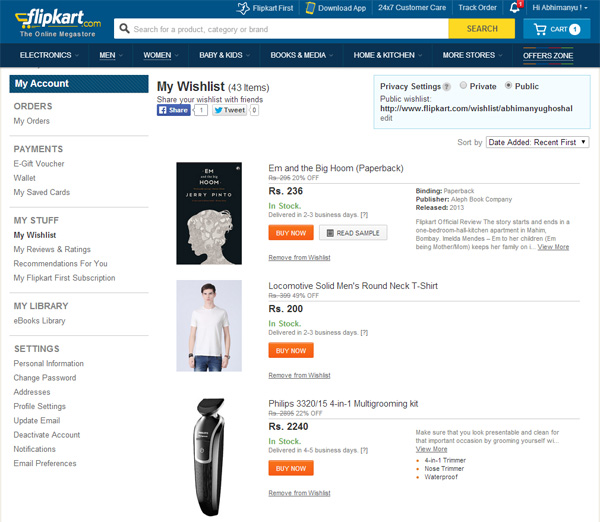
Task: Share wishlist via Facebook Share button
Action: pos(174,110)
